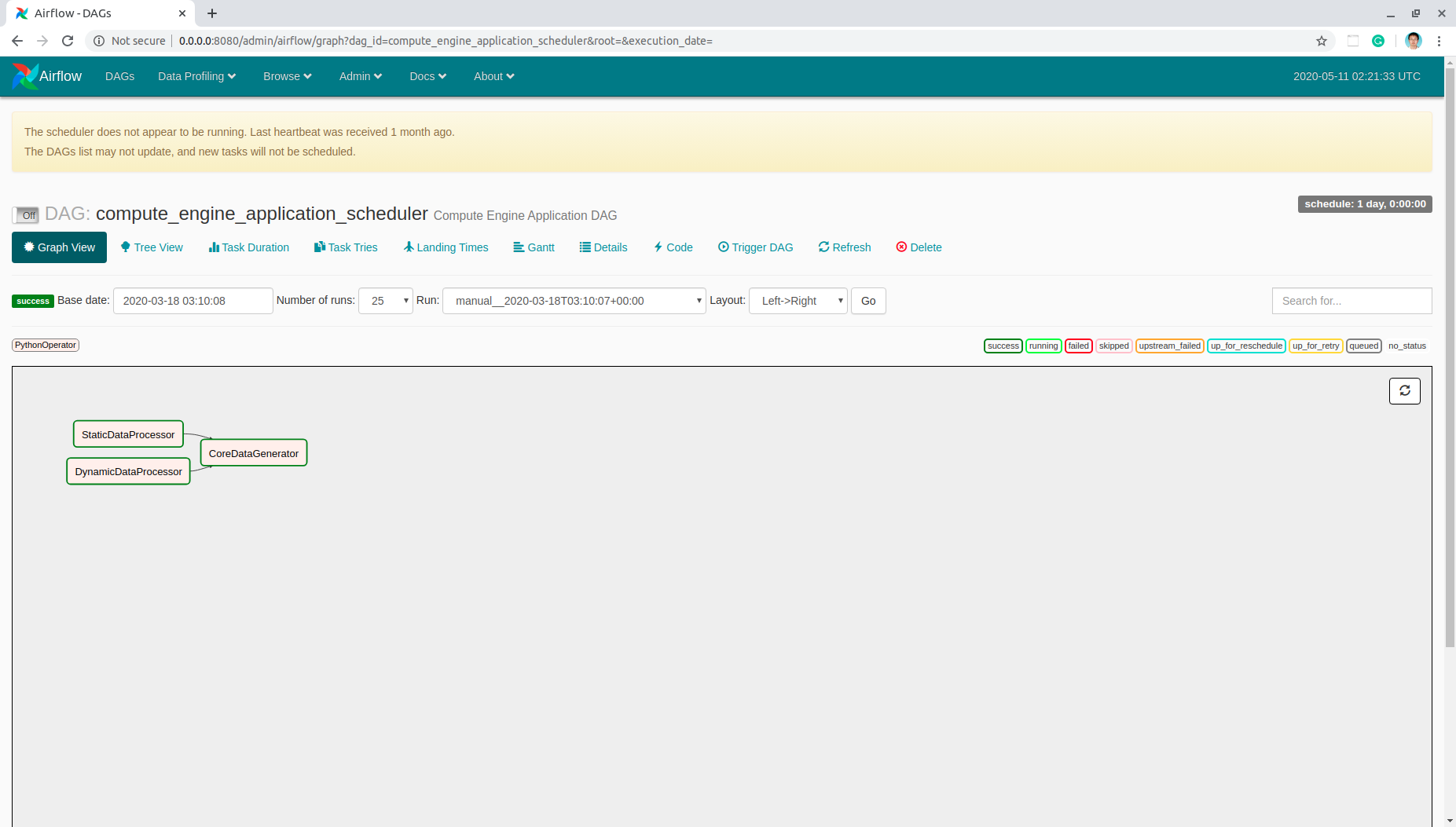
Task: Select the StaticDataProcessor task node
Action: click(128, 434)
